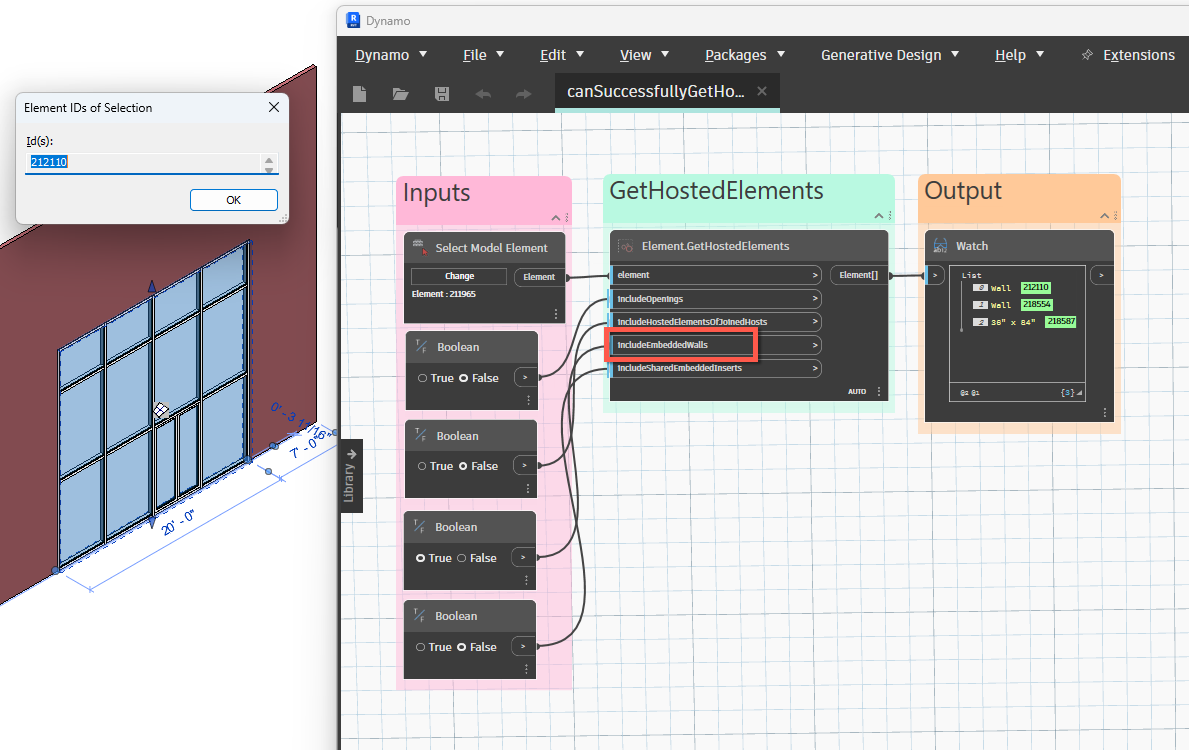The width and height of the screenshot is (1189, 750).
Task: Click chevron on includeHostedElementsOfJoinedHosts port
Action: 815,322
